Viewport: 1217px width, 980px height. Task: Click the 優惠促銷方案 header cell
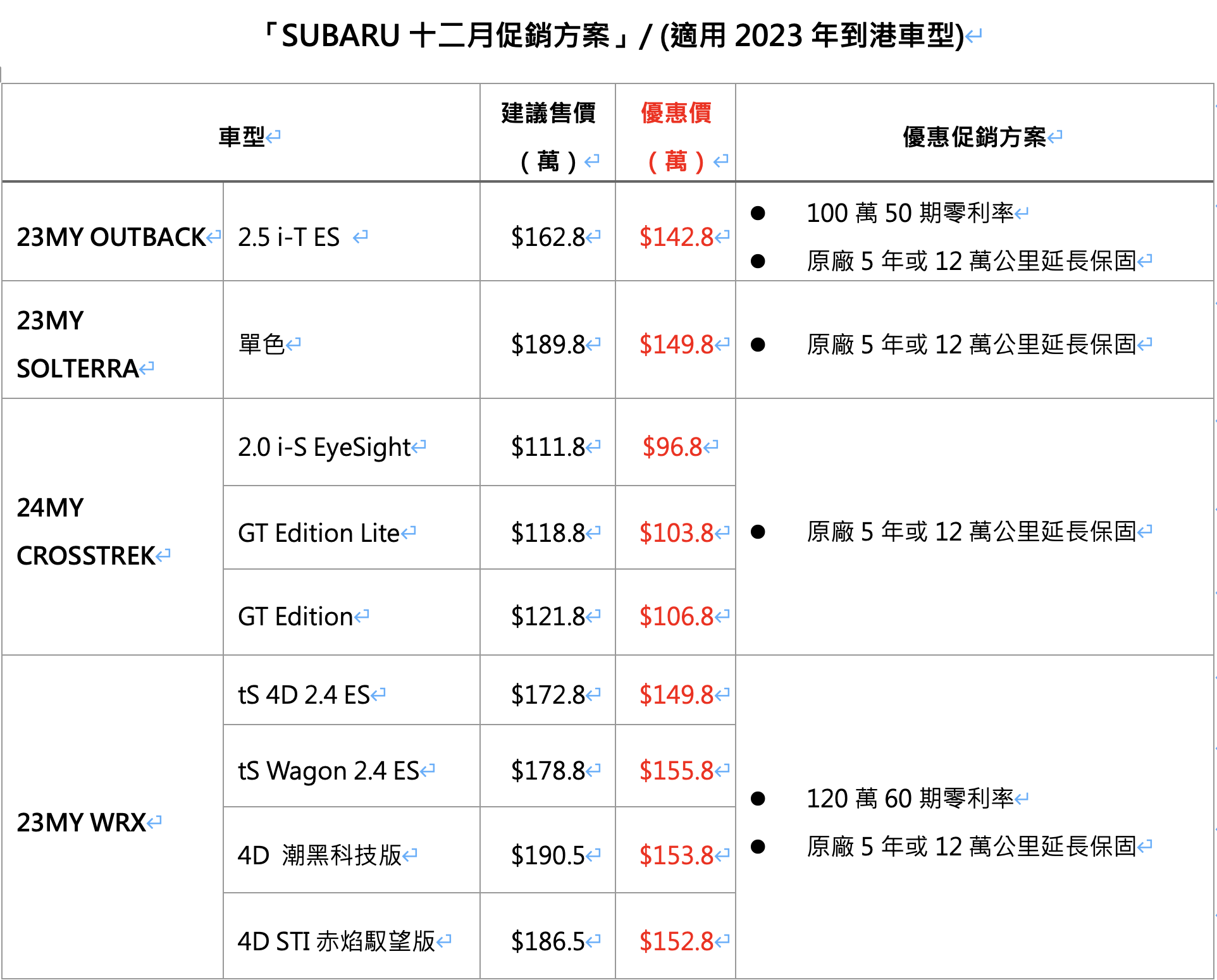tap(974, 137)
